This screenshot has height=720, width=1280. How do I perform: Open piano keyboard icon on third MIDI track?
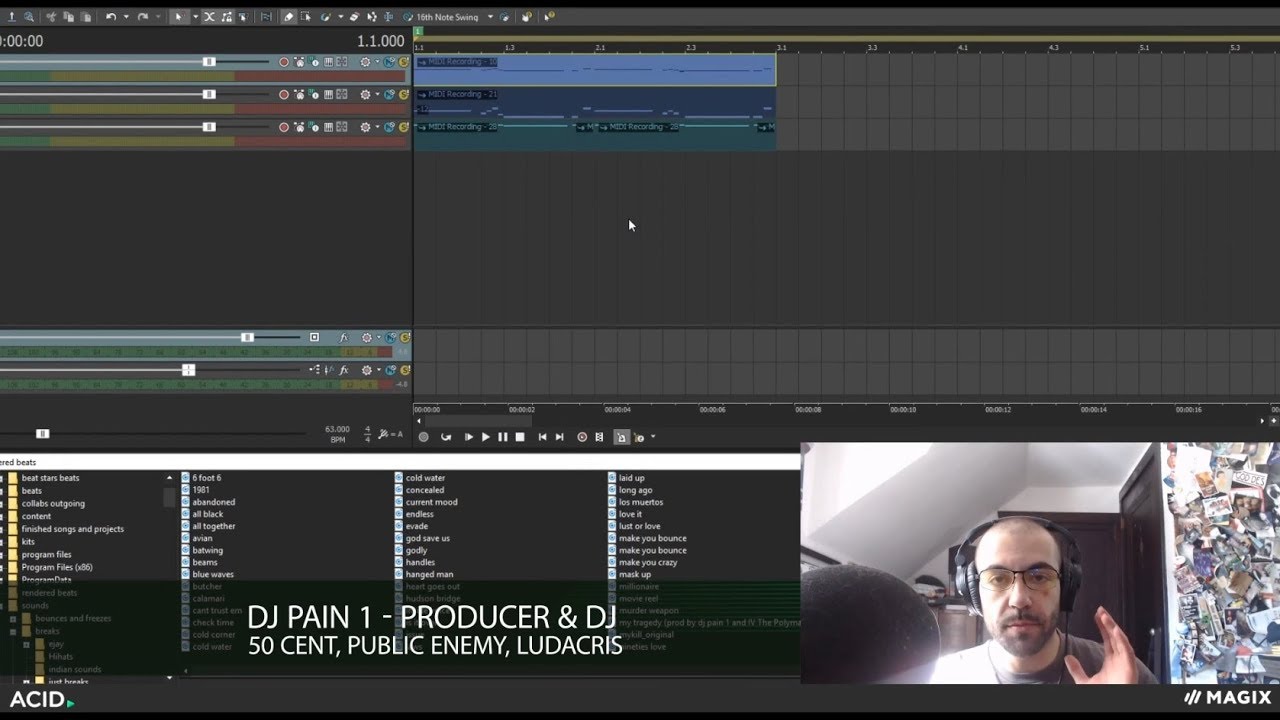[x=328, y=127]
